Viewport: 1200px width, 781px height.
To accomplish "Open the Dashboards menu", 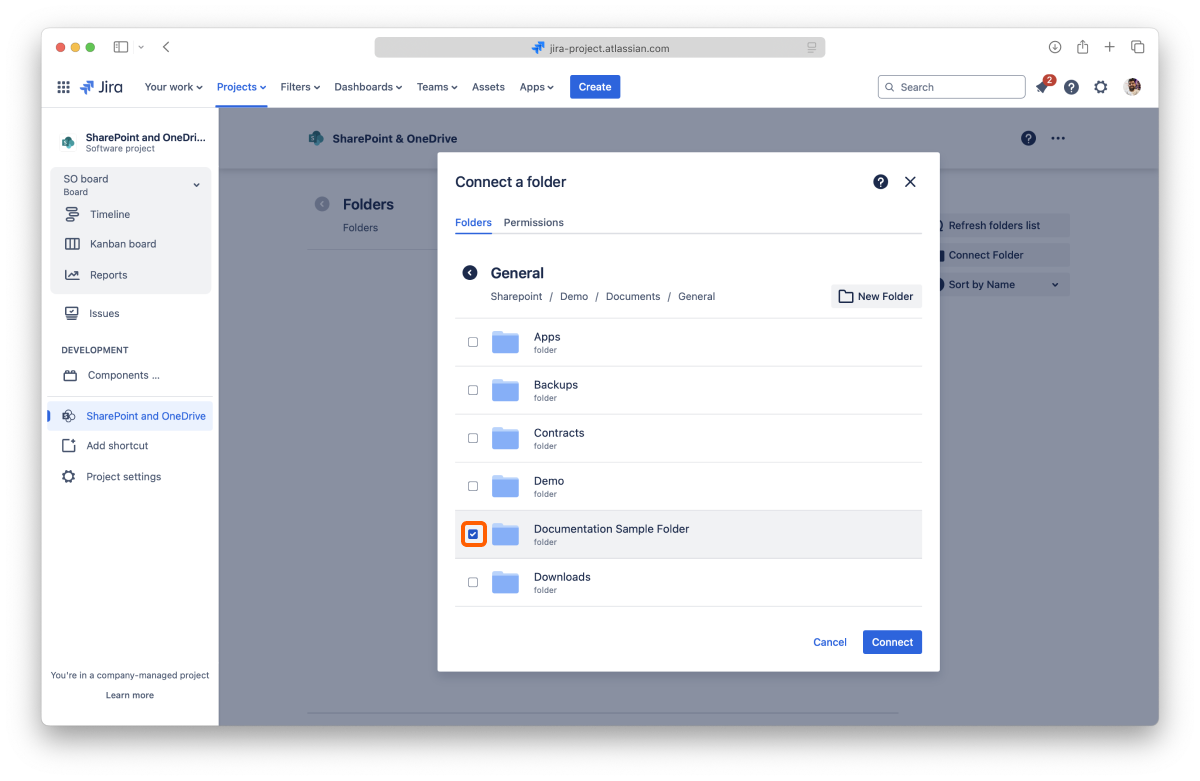I will click(x=368, y=87).
